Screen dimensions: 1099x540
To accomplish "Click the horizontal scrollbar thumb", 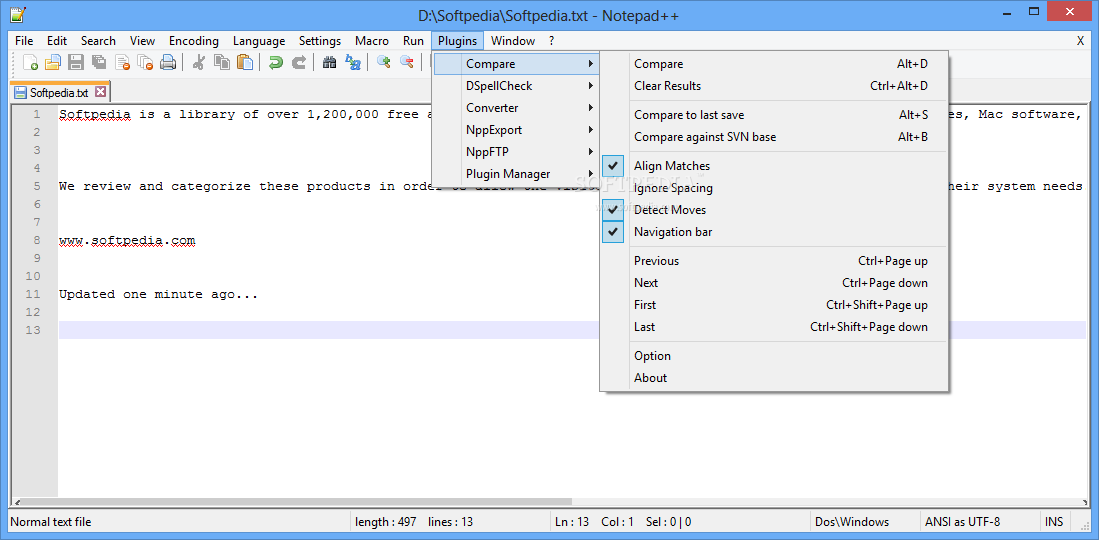I will (295, 502).
